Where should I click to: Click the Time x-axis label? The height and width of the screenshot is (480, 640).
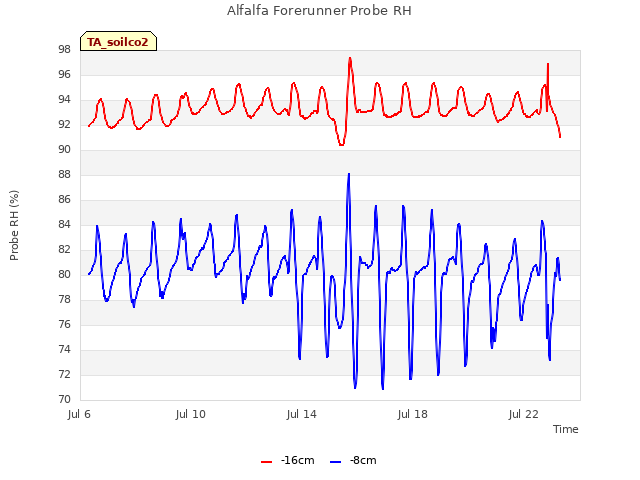tap(566, 429)
